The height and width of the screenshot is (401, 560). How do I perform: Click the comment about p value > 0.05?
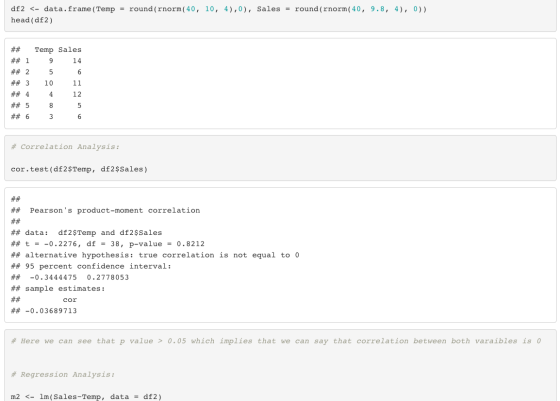[x=276, y=341]
